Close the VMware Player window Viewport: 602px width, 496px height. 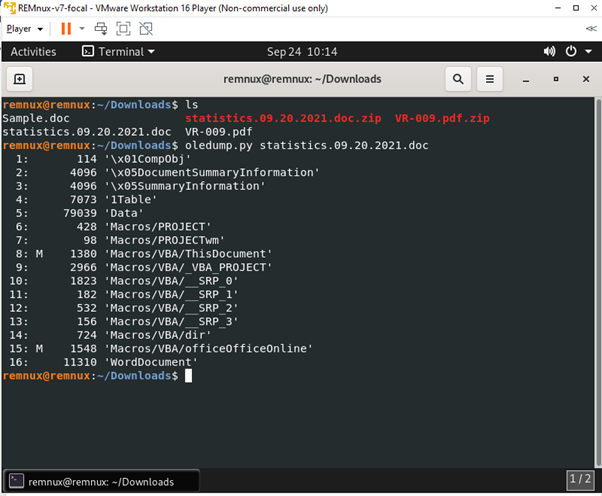click(x=594, y=8)
